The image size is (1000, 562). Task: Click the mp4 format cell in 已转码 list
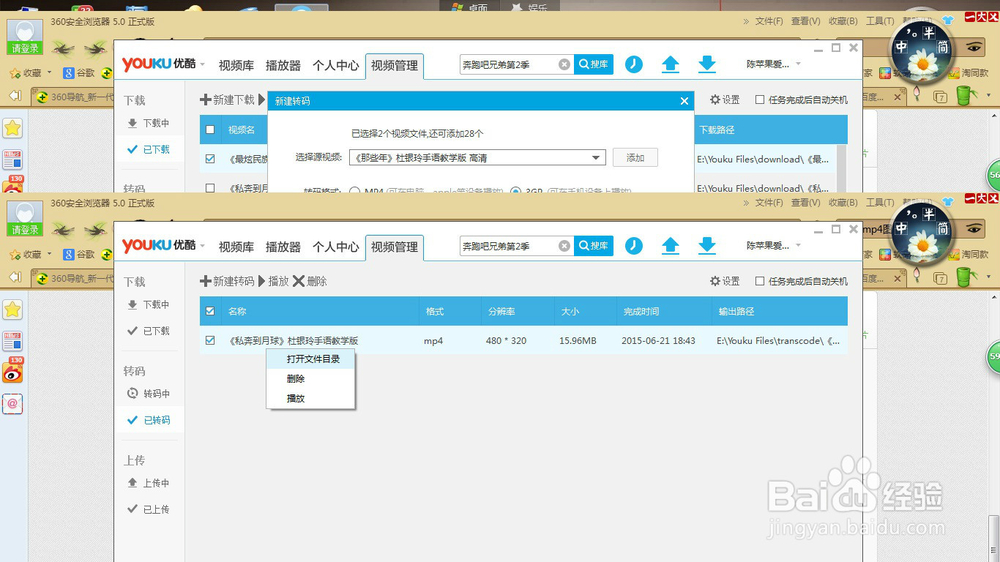click(x=433, y=341)
